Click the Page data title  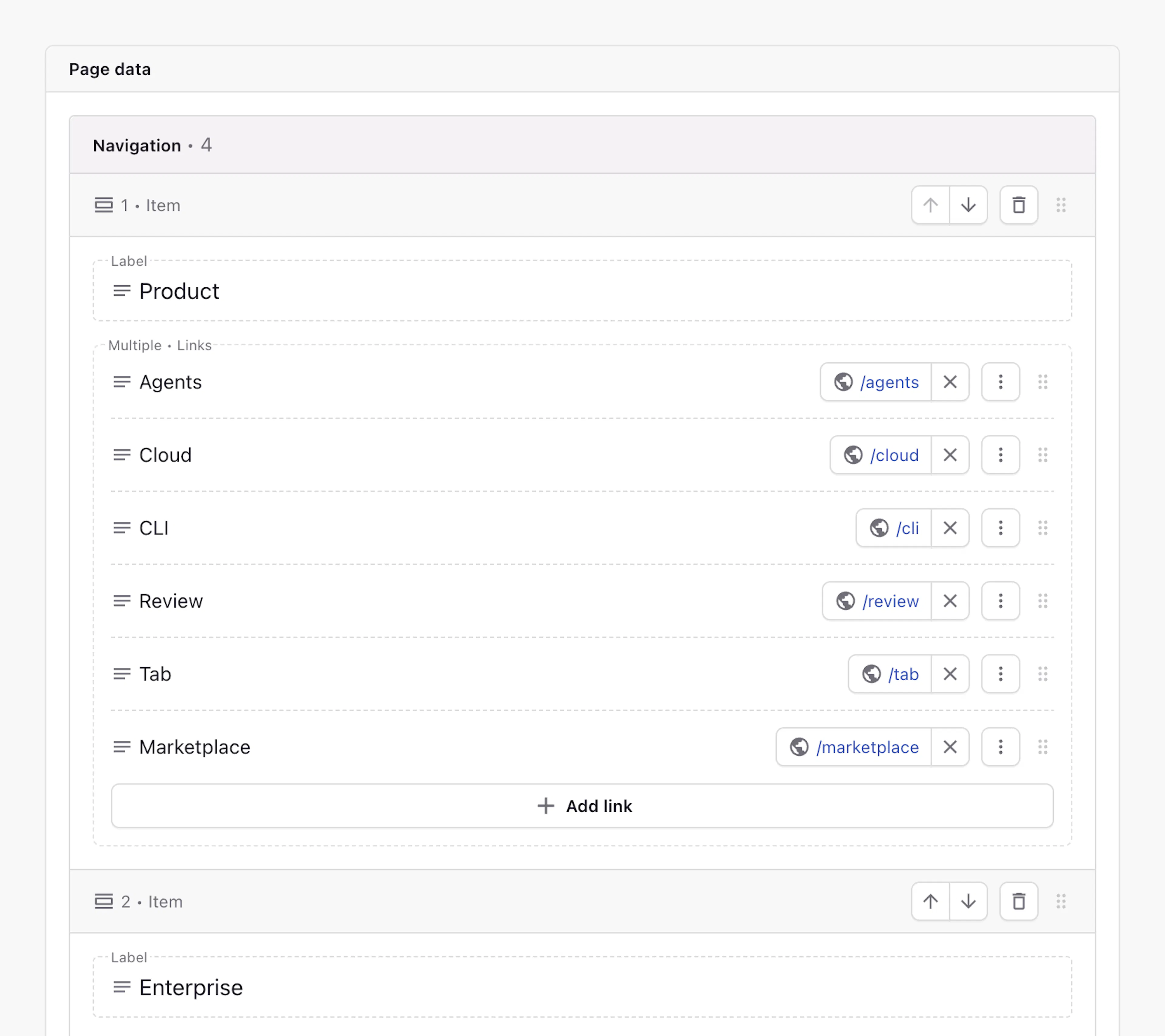[x=110, y=69]
